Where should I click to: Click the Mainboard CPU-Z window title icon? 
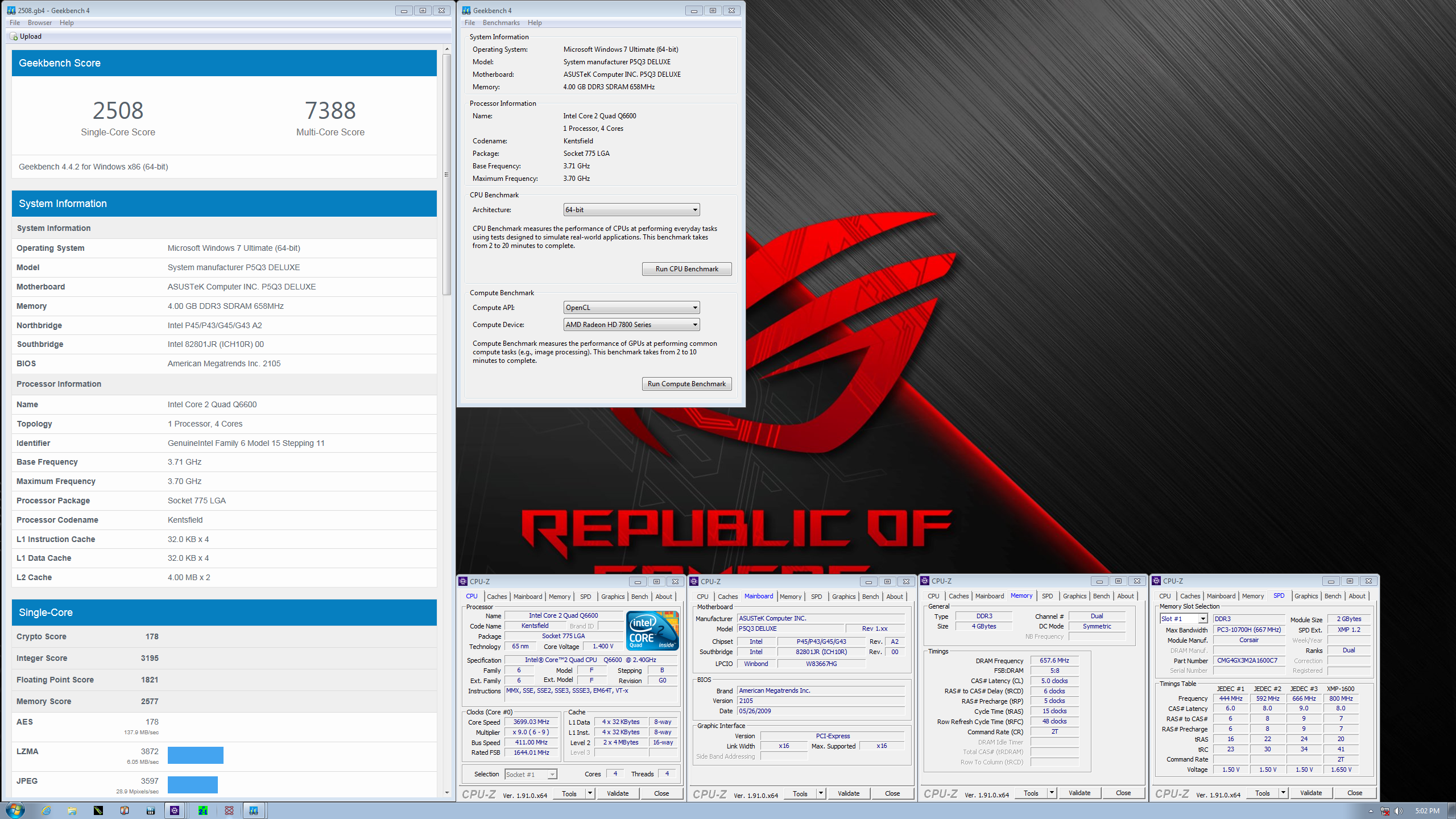point(694,581)
